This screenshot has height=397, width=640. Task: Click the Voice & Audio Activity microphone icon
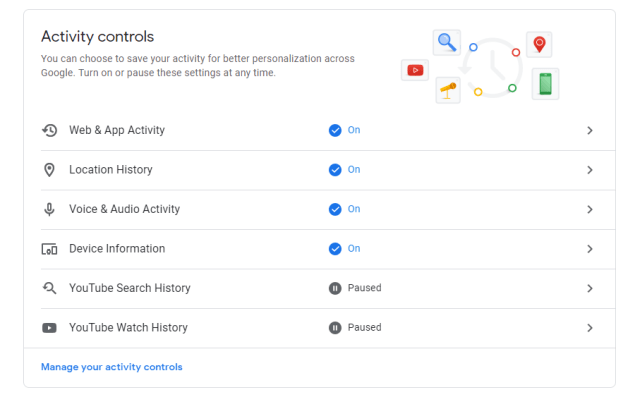click(49, 209)
